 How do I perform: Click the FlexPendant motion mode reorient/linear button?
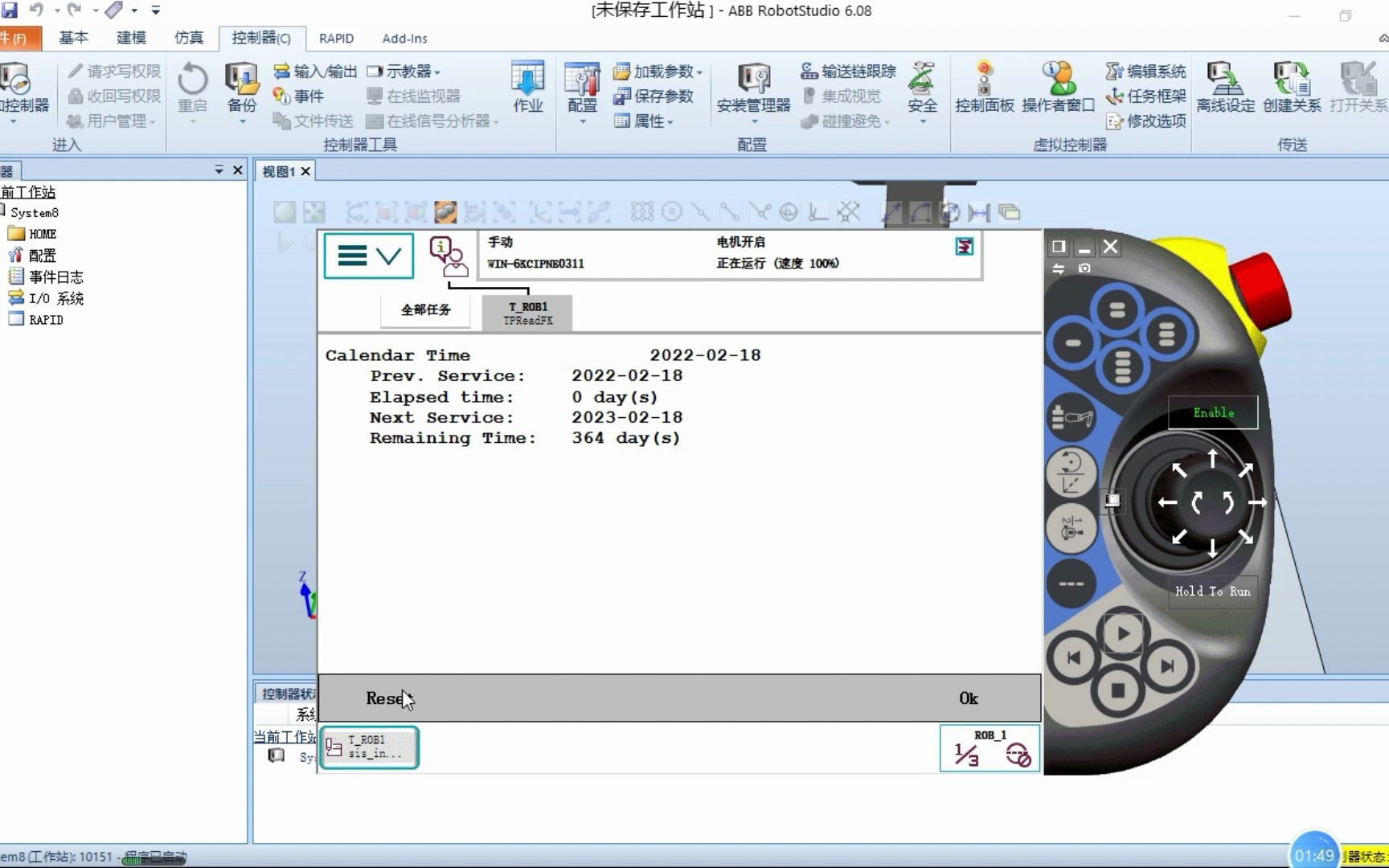pos(1071,473)
